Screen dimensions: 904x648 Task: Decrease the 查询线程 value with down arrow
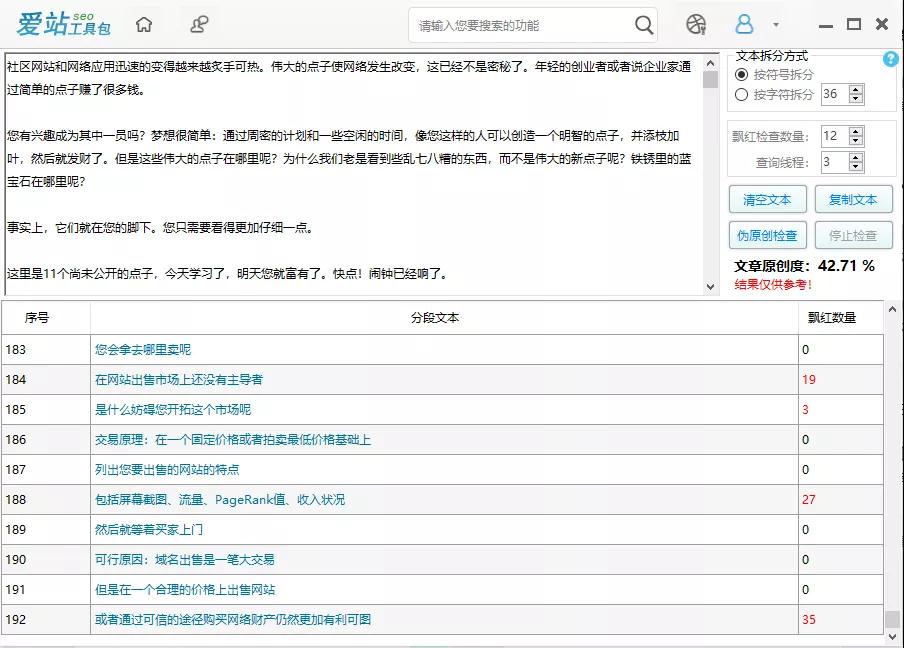click(x=856, y=166)
